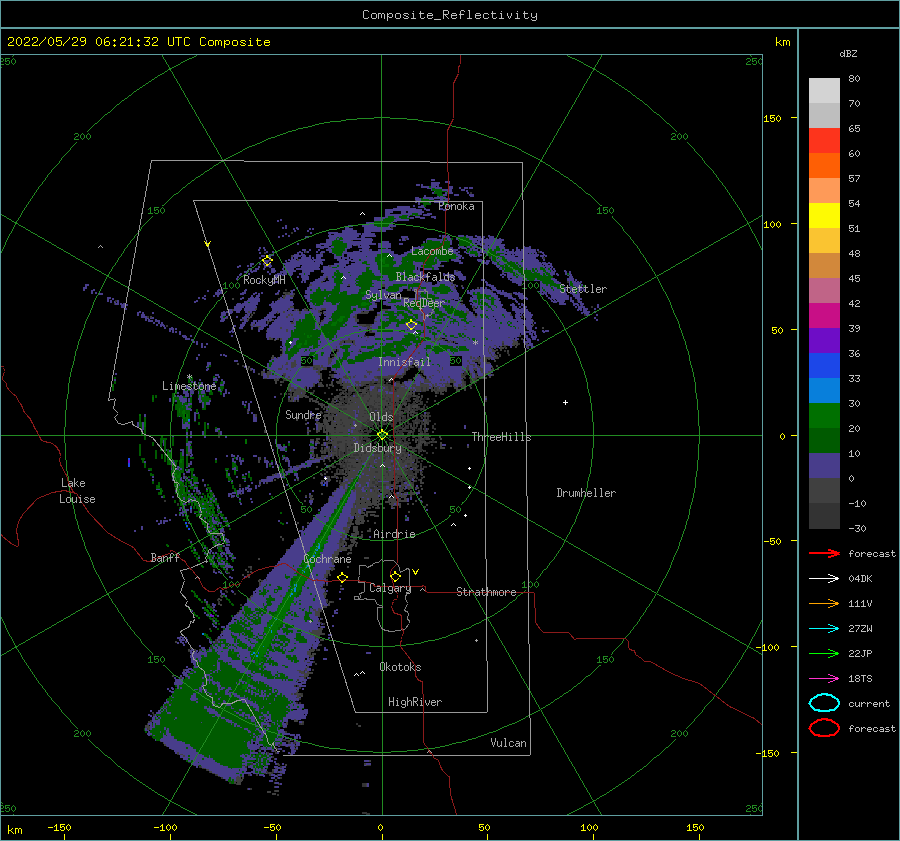Click the Composite_Reflectivity title
The height and width of the screenshot is (841, 900).
[x=450, y=15]
